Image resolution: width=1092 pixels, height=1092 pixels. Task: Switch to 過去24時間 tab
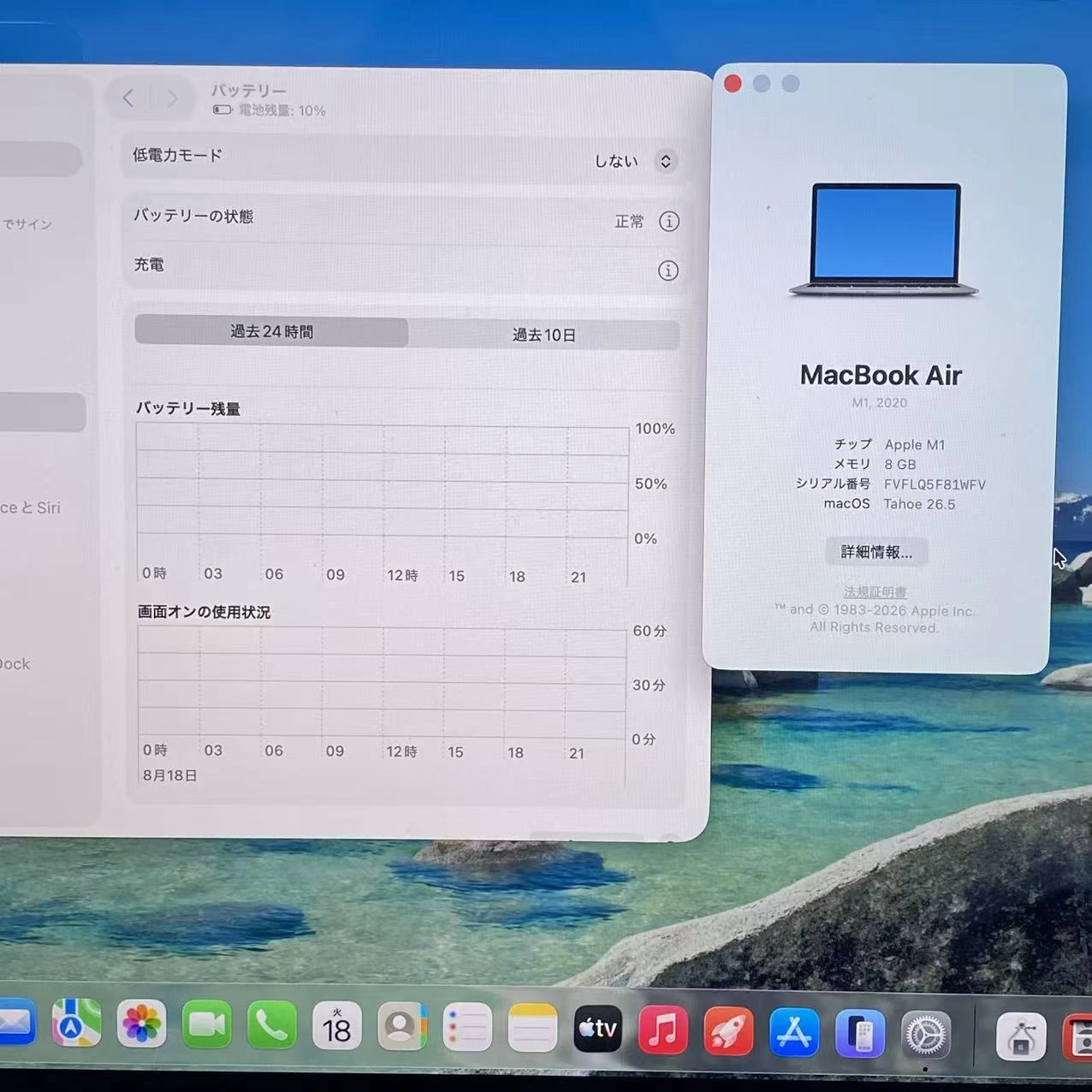(x=271, y=331)
